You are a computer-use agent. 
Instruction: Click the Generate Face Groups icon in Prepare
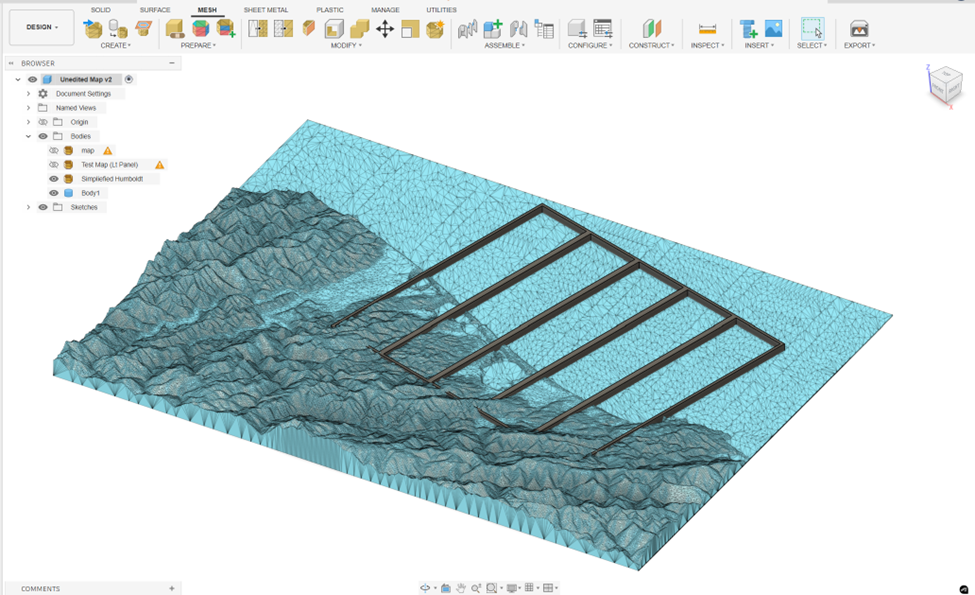(x=200, y=29)
